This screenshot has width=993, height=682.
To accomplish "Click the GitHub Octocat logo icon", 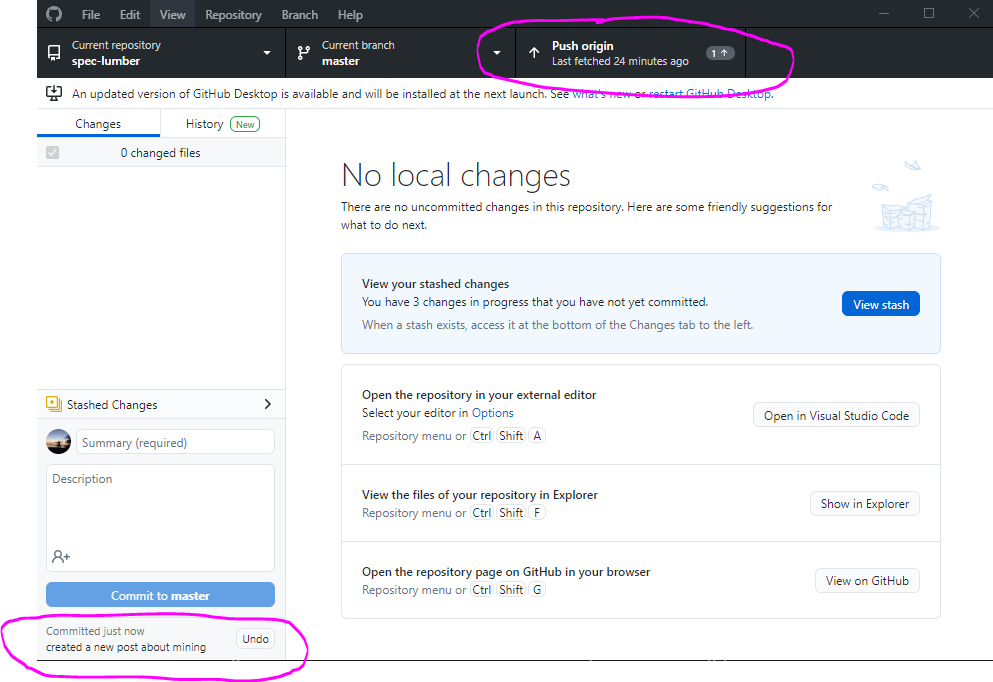I will [x=54, y=14].
